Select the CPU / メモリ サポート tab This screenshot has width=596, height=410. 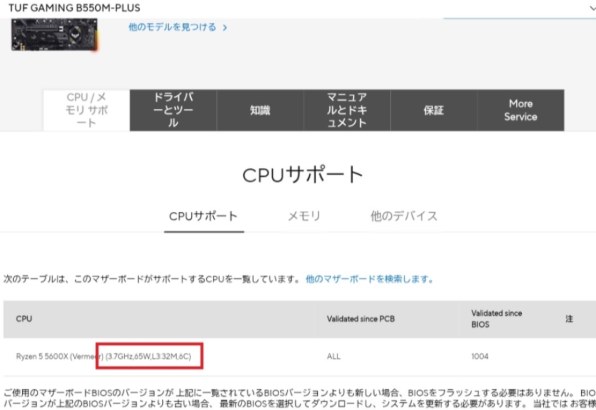87,110
